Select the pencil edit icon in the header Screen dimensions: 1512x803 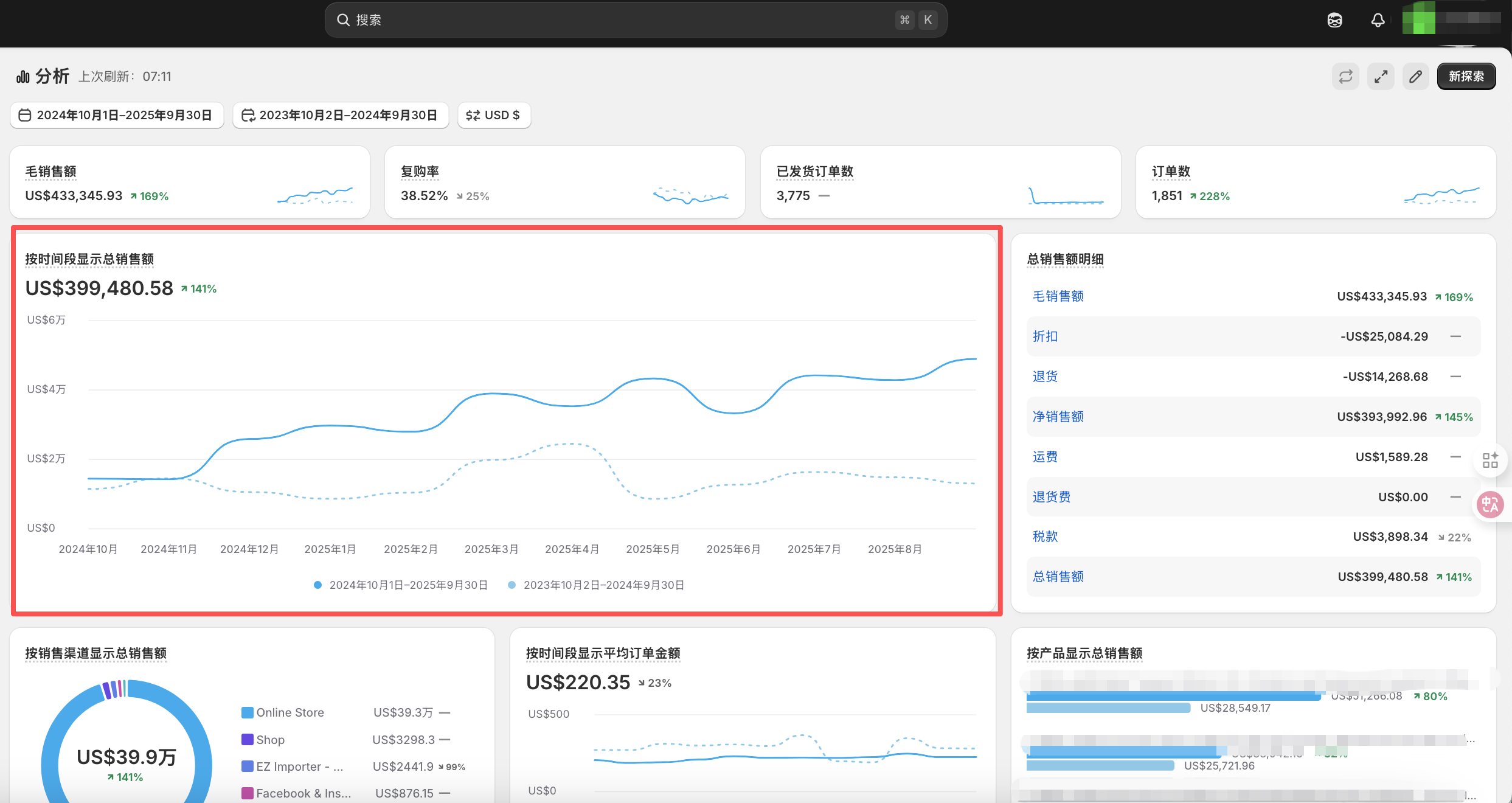point(1415,76)
